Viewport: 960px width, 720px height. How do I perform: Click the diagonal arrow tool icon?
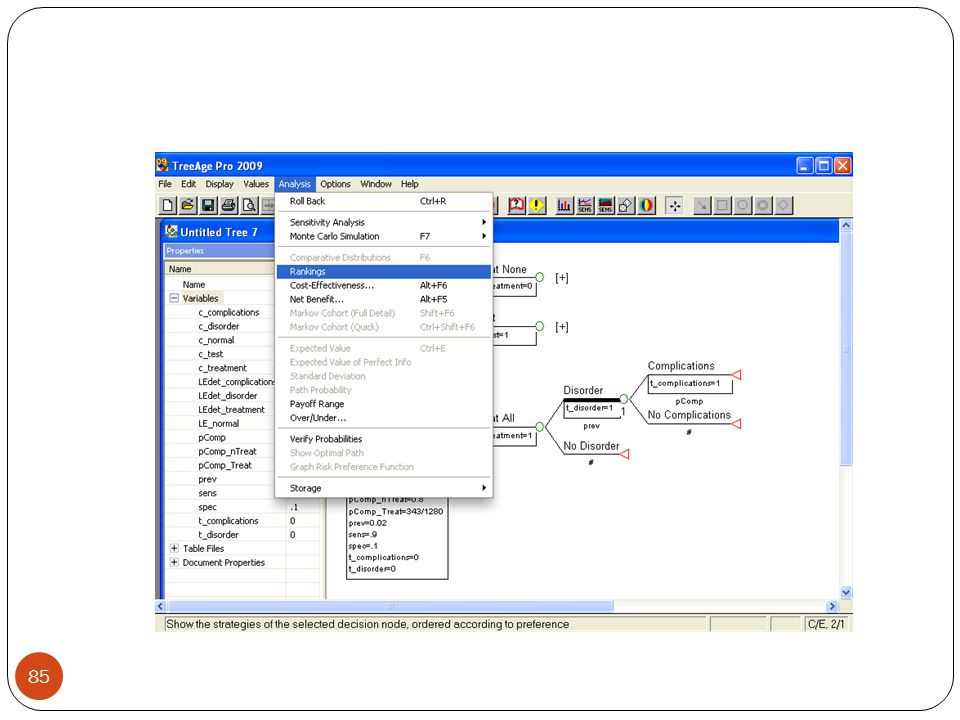[x=702, y=205]
